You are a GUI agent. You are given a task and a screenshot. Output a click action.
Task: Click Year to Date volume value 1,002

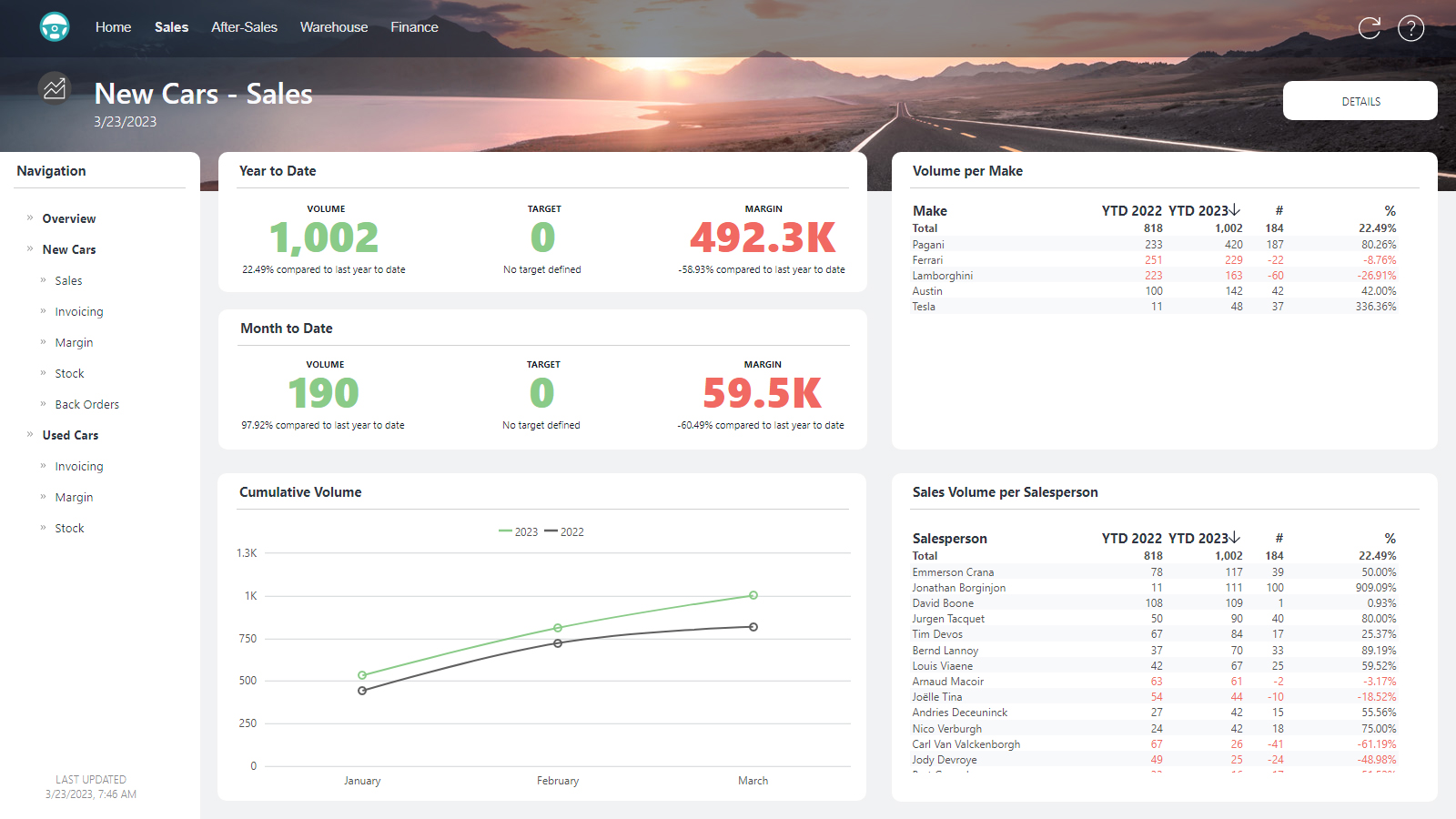point(324,238)
